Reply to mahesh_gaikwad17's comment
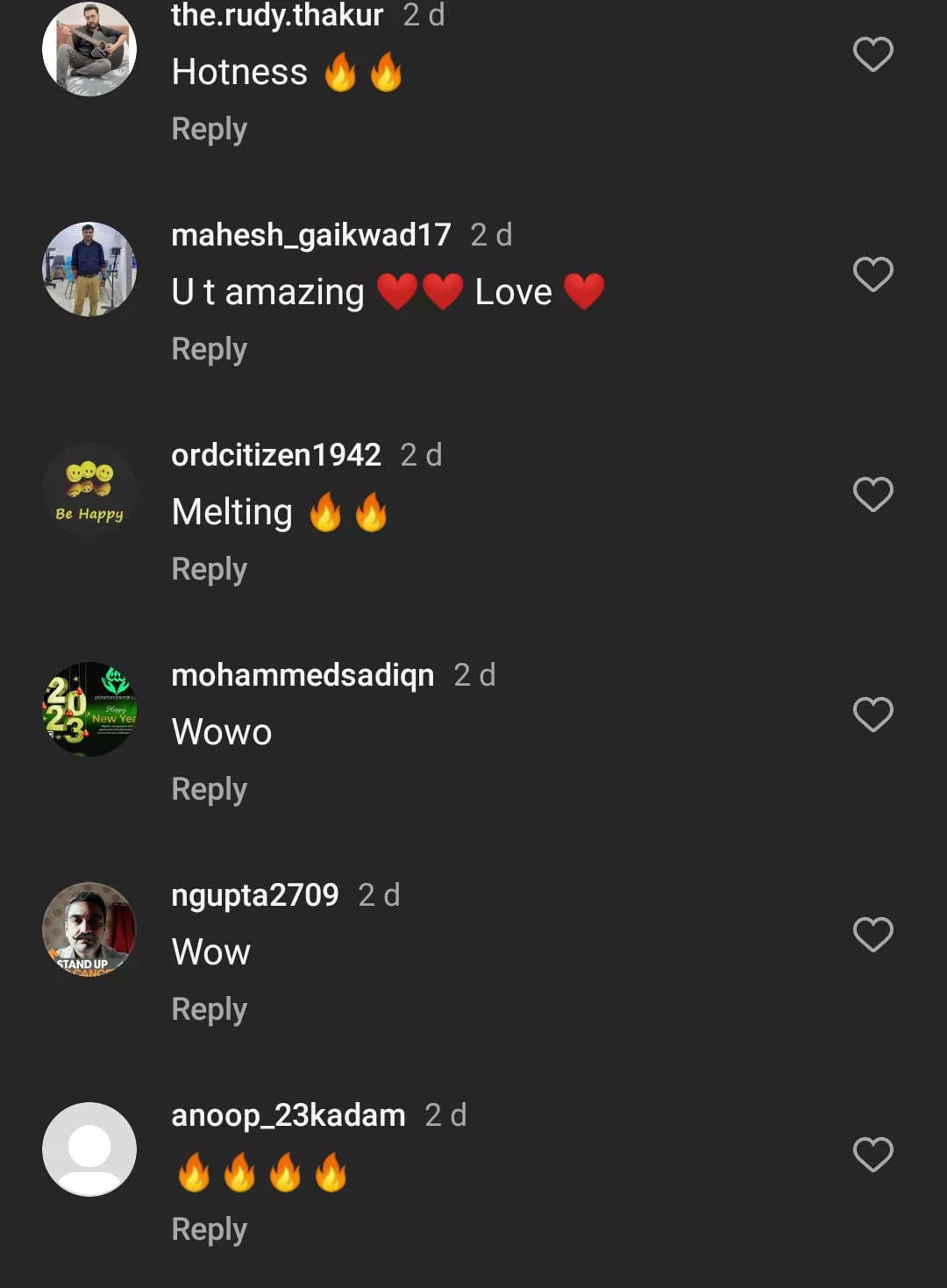This screenshot has width=947, height=1288. [x=209, y=349]
